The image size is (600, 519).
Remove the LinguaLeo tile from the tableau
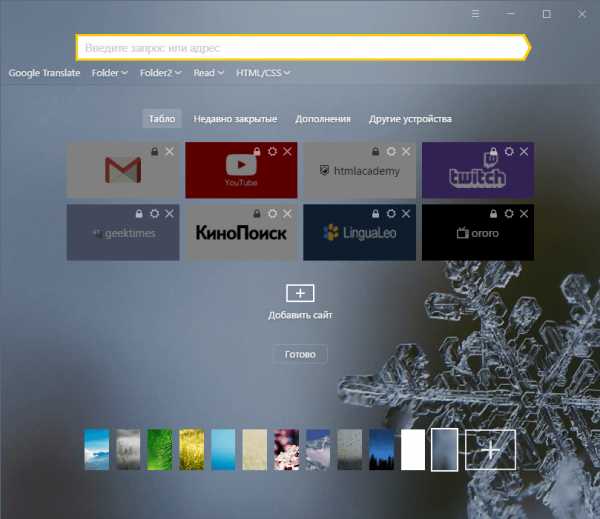click(405, 214)
